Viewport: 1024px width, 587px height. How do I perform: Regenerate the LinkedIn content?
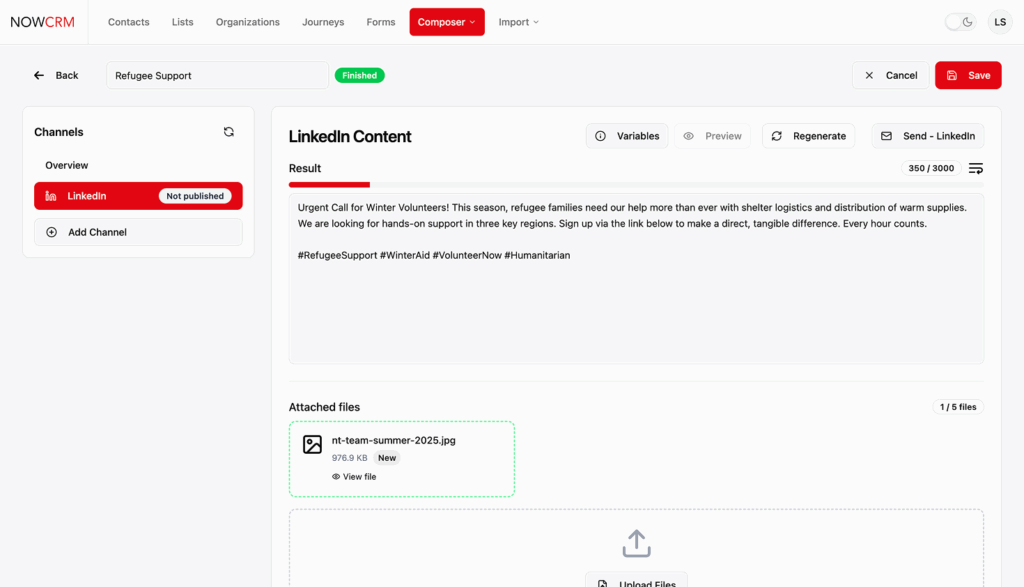pos(808,136)
